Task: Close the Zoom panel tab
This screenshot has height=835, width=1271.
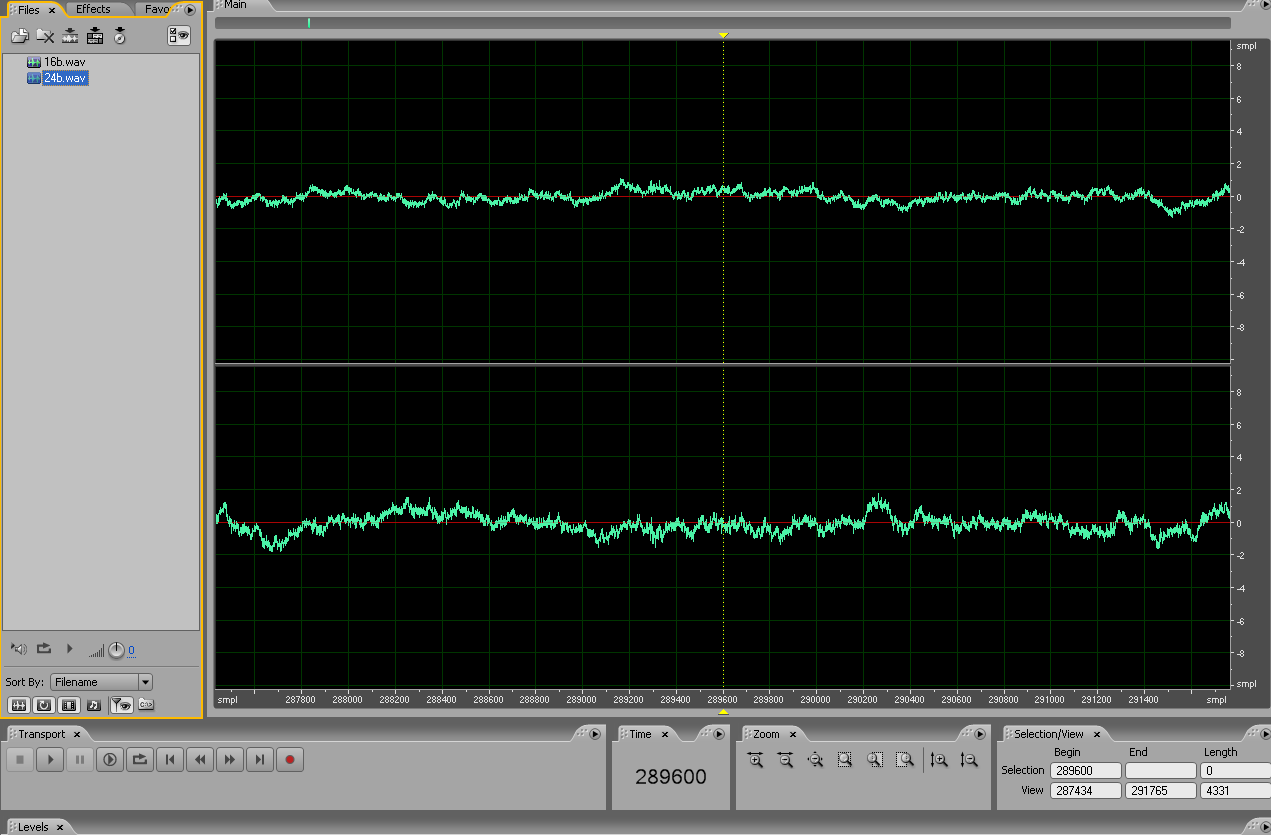Action: (792, 735)
